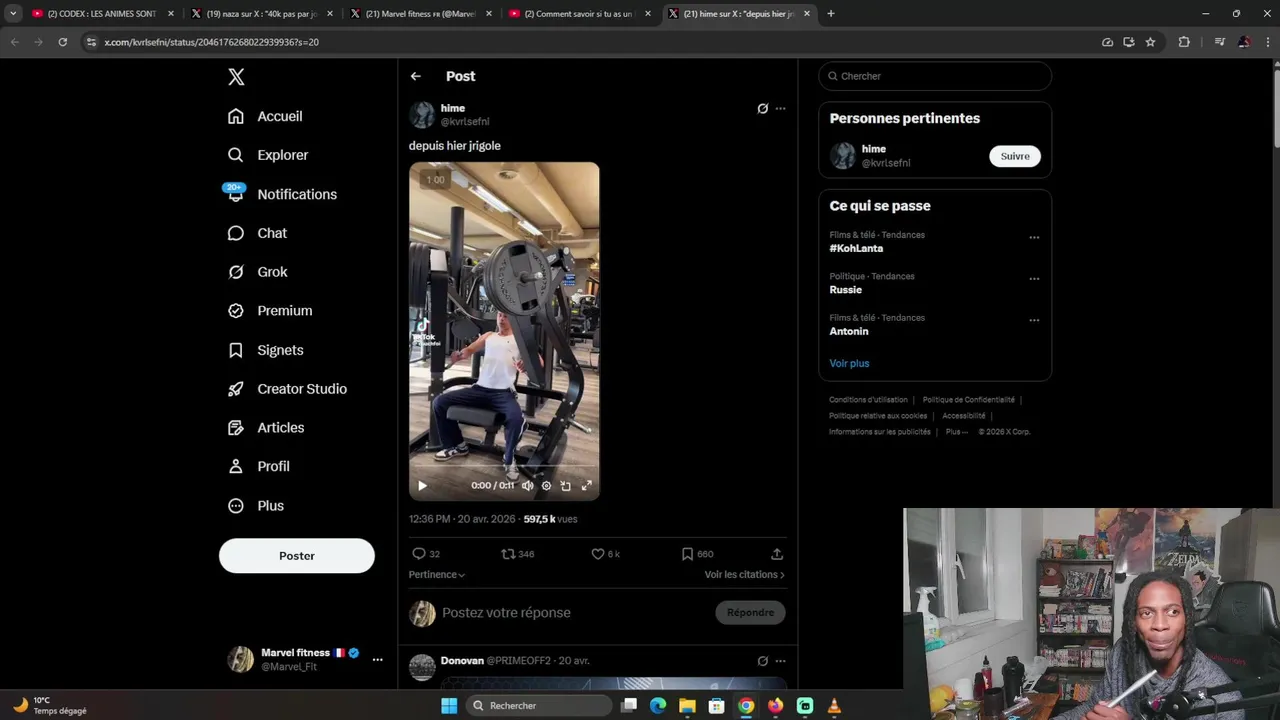This screenshot has width=1280, height=720.
Task: Share the post via share icon
Action: pos(777,554)
